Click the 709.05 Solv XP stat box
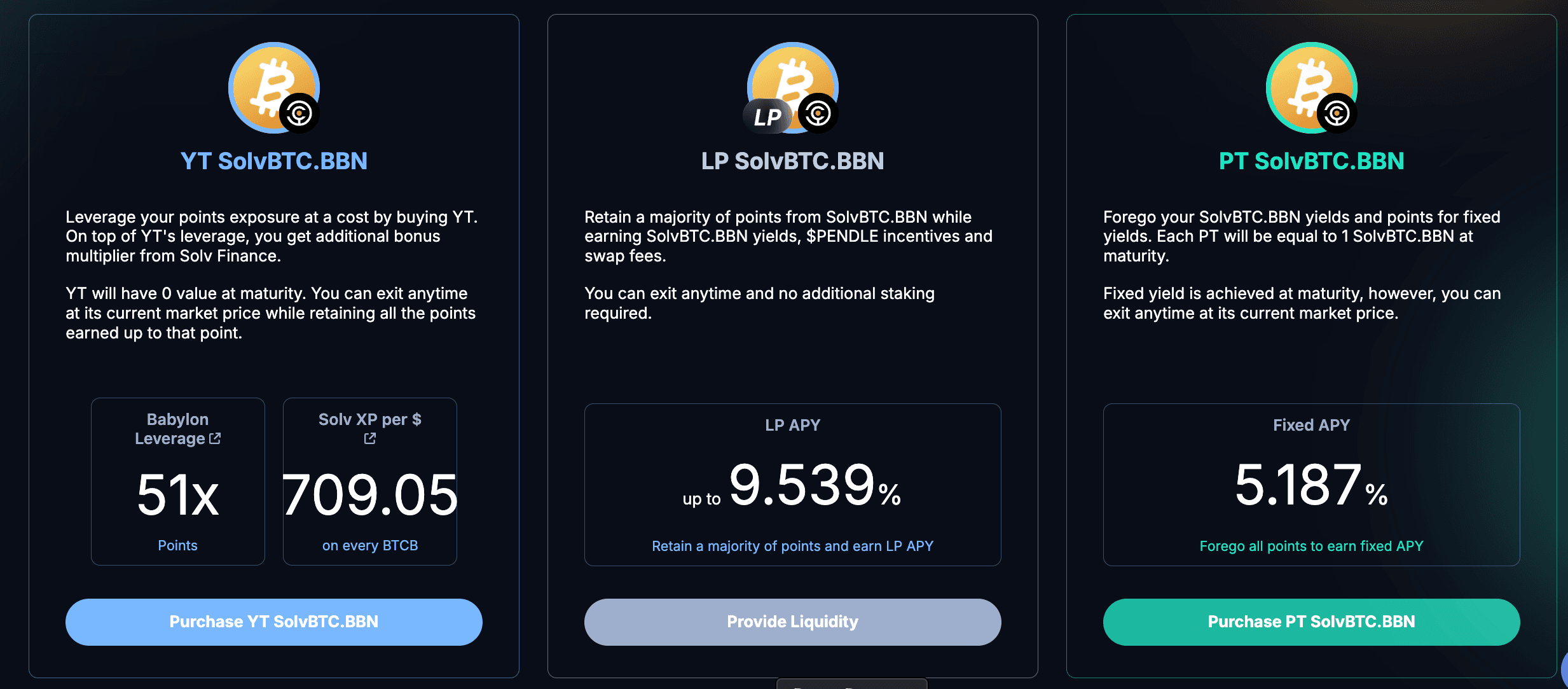Screen dimensions: 1568x689 [x=370, y=482]
